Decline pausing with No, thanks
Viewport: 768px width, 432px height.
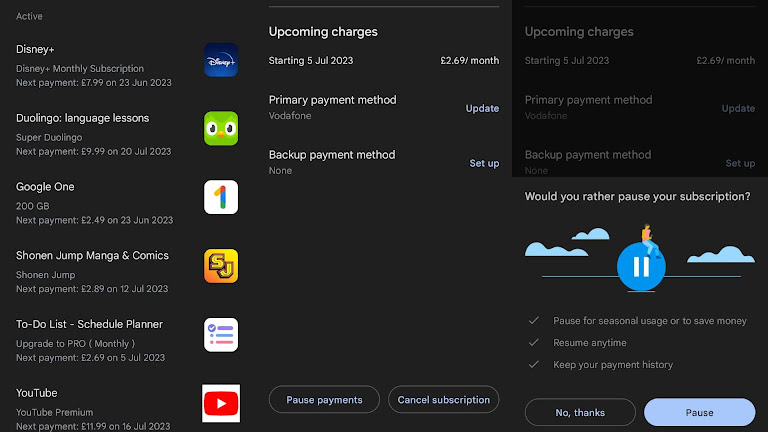coord(580,412)
